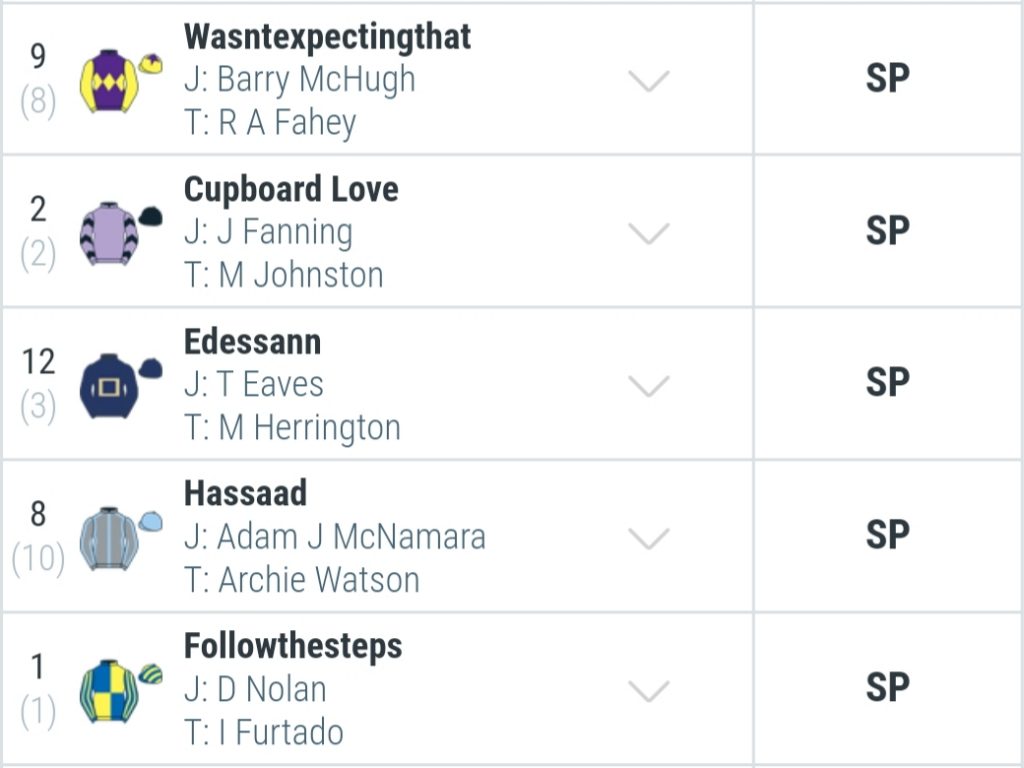1024x768 pixels.
Task: Click Cupboard Love's lilac jockey silks icon
Action: click(x=121, y=233)
